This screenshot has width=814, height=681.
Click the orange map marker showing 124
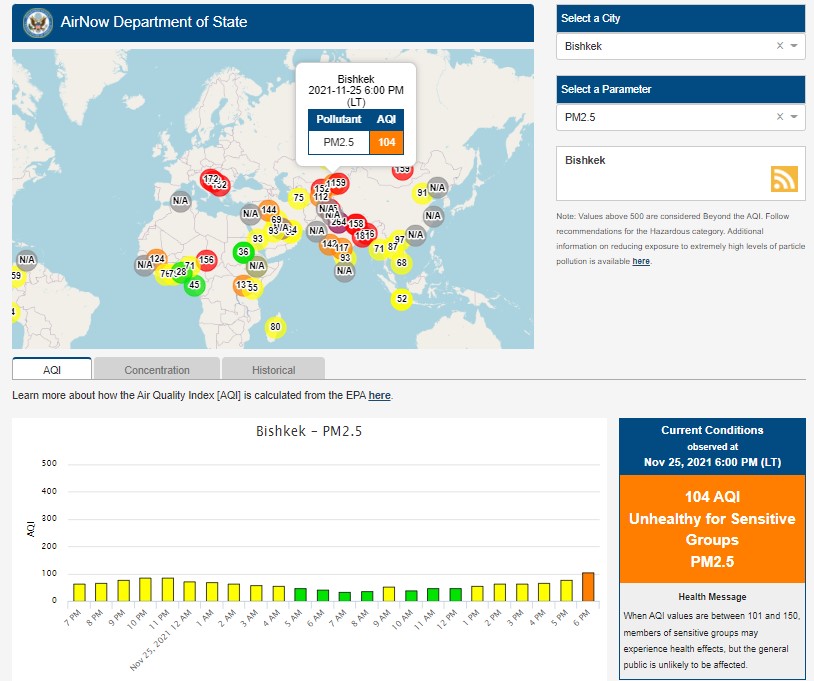coord(156,260)
